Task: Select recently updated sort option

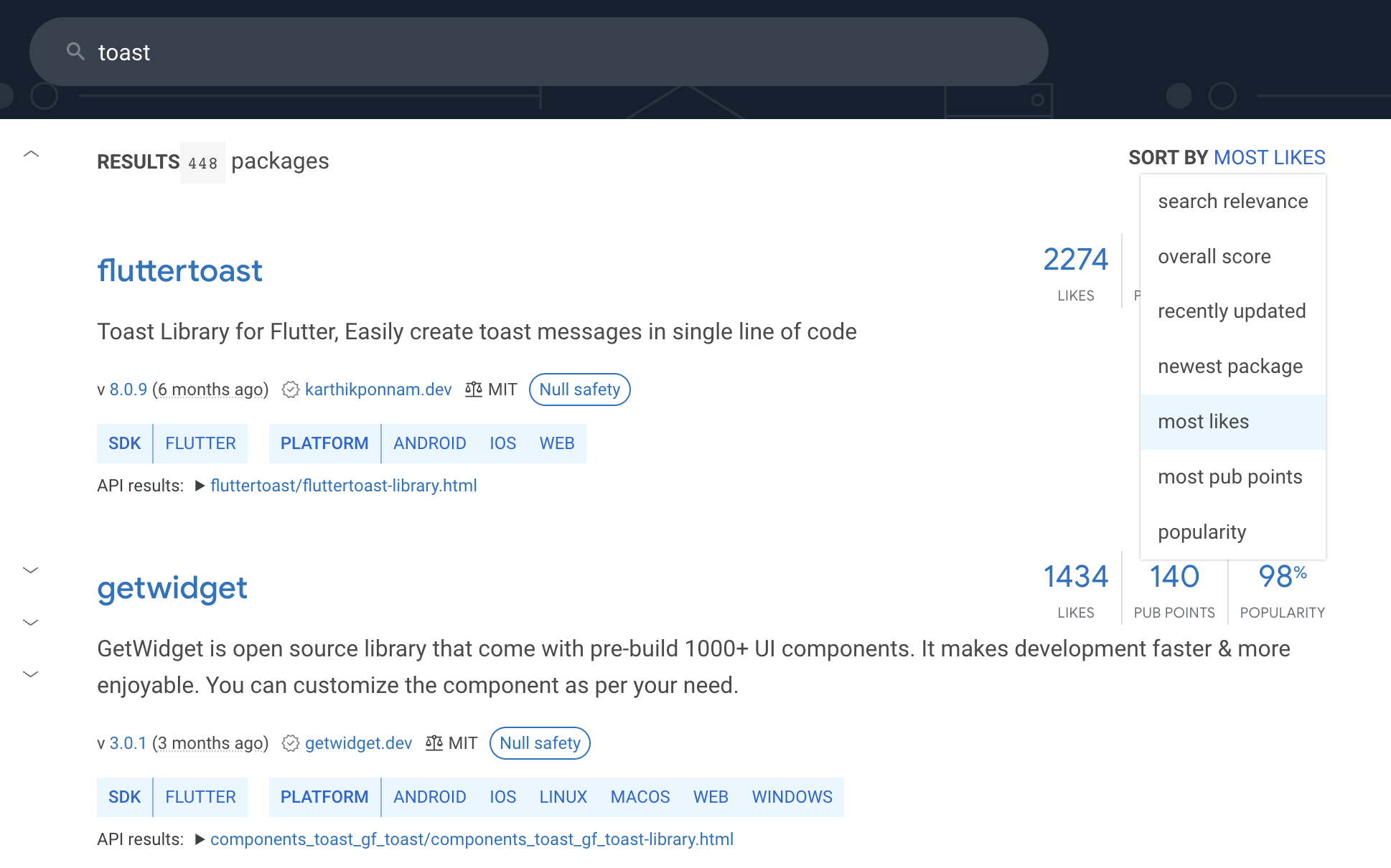Action: (1231, 311)
